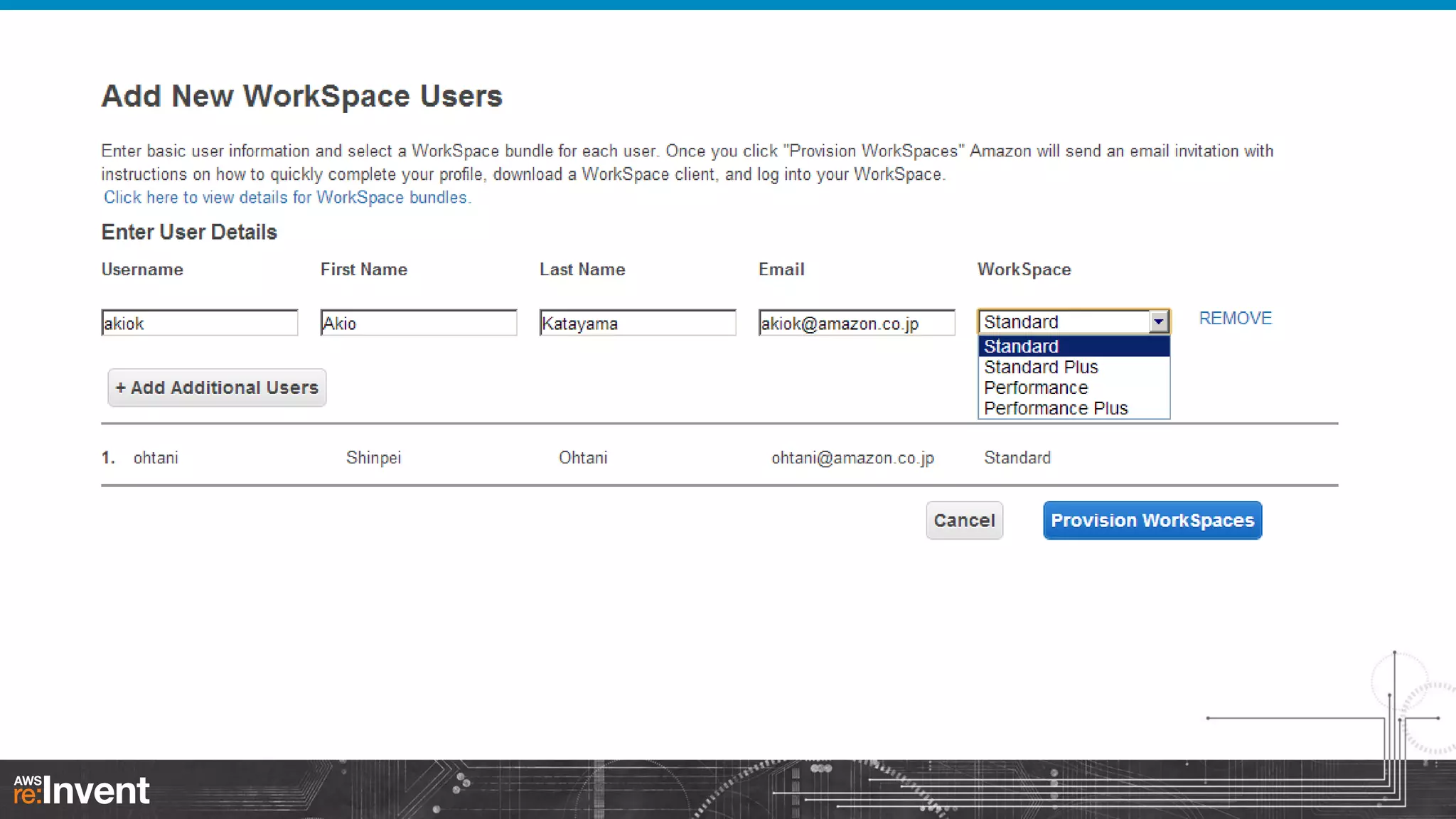Focus the Email input field
Screen dimensions: 1456x819
tap(856, 323)
